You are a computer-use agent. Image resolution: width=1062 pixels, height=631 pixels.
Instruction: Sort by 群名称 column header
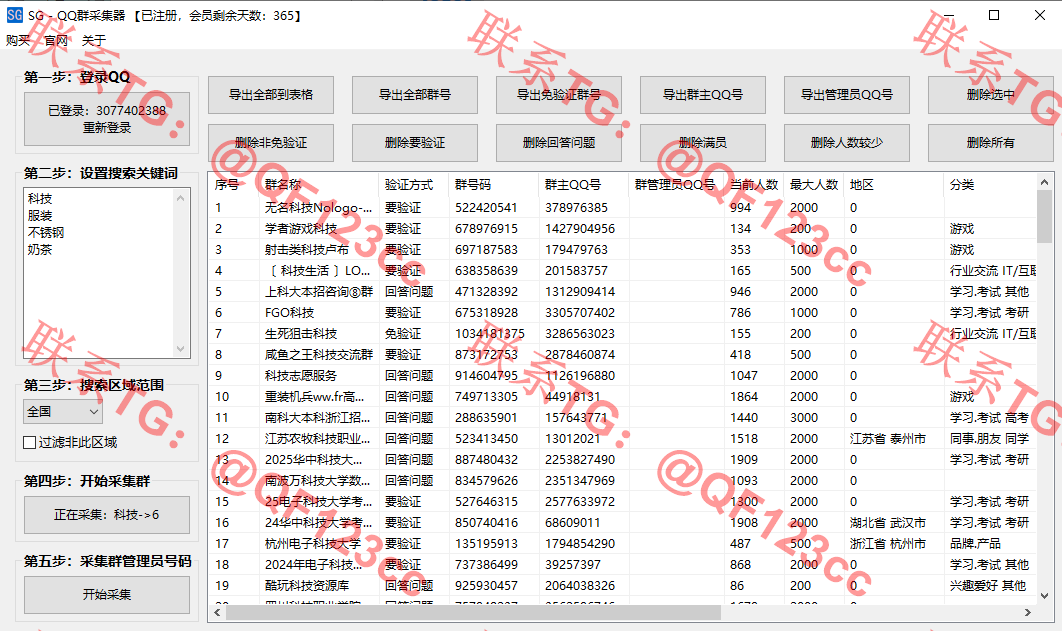pos(319,185)
